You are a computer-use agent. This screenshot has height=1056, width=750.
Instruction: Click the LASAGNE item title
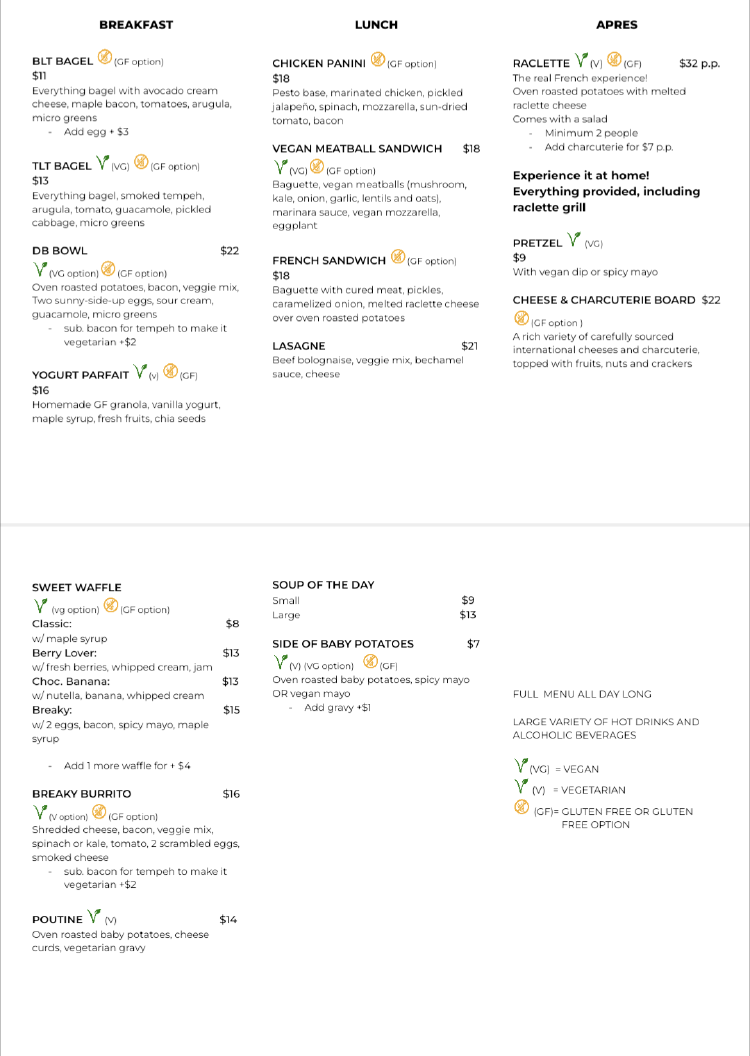click(298, 346)
